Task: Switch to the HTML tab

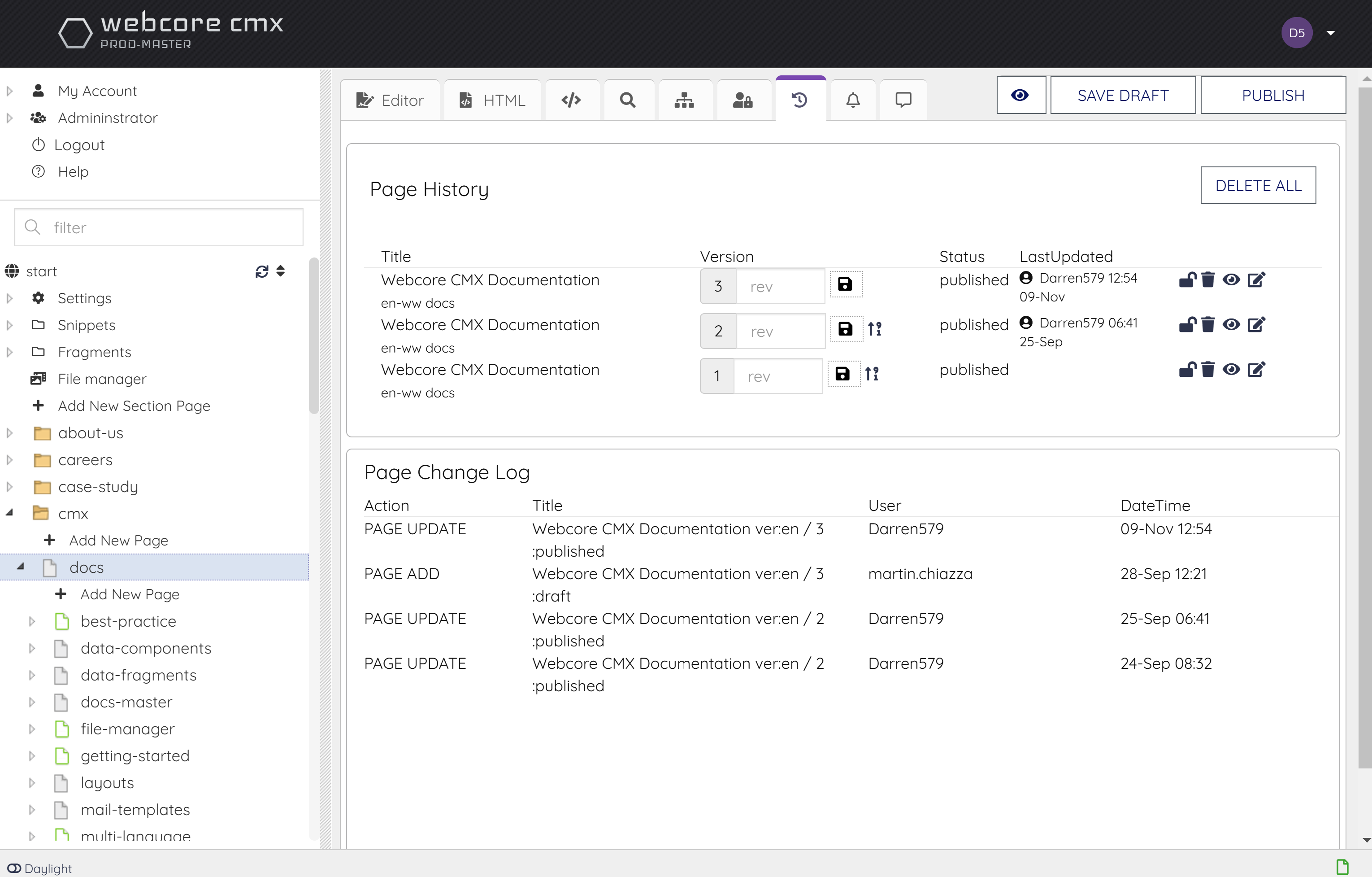Action: pos(492,100)
